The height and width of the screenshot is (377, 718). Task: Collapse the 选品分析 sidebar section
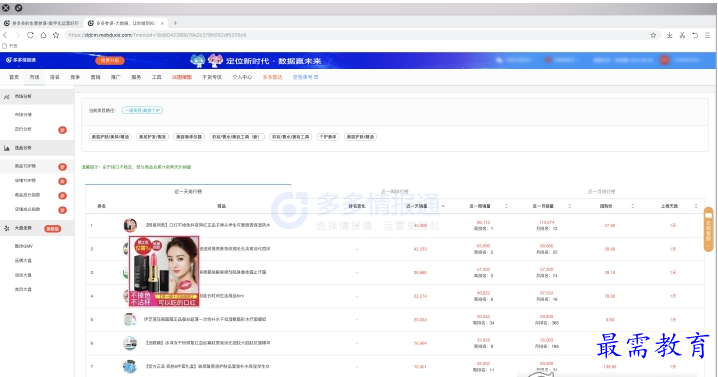tap(37, 148)
